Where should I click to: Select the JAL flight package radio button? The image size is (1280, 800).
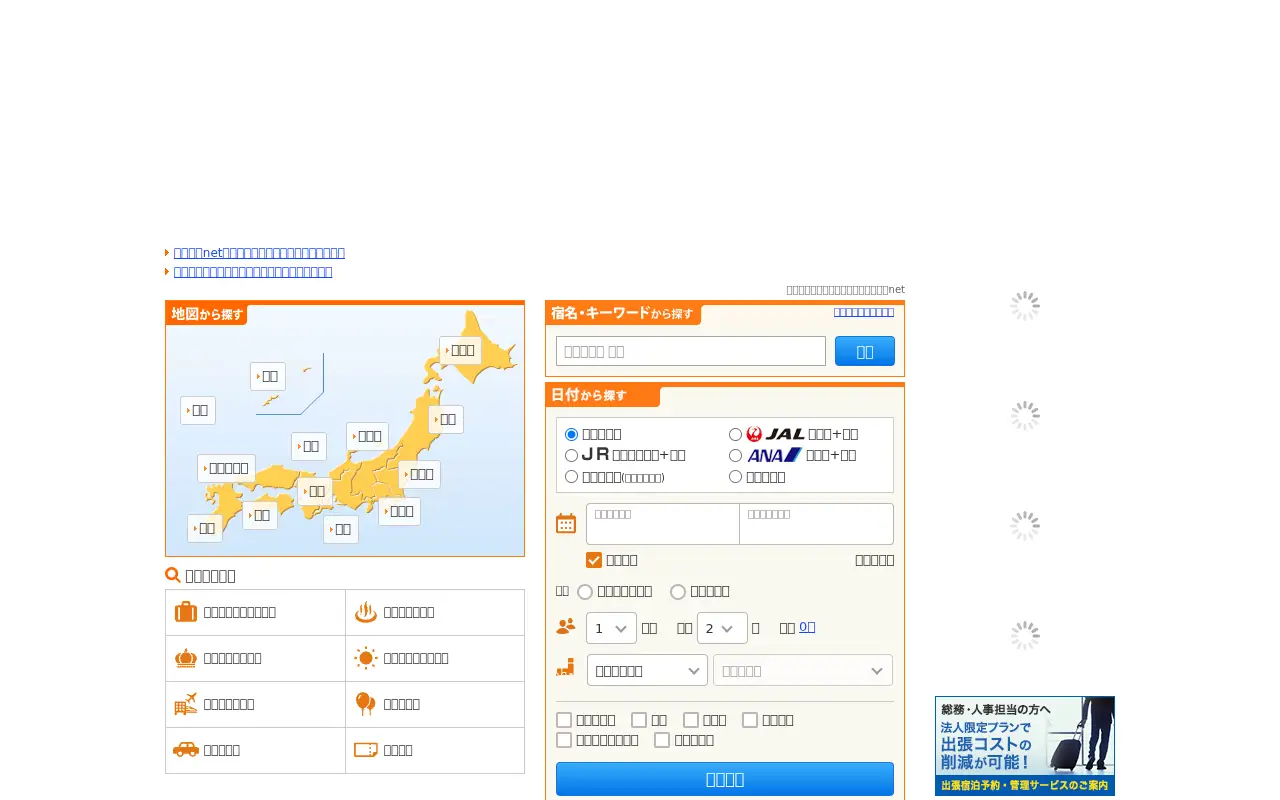(x=735, y=434)
